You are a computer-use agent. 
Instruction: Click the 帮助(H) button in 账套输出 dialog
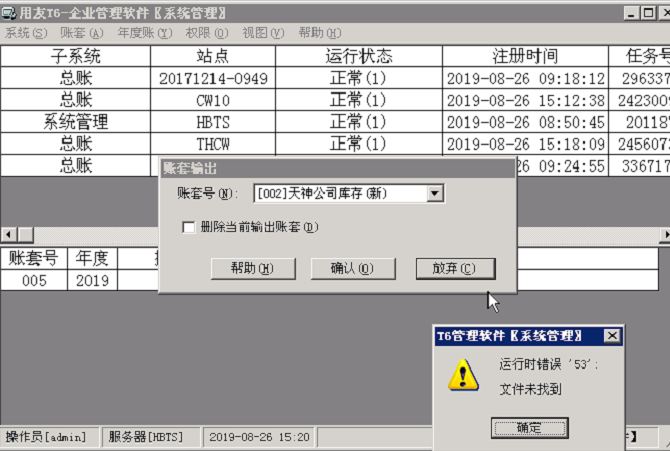[x=253, y=268]
